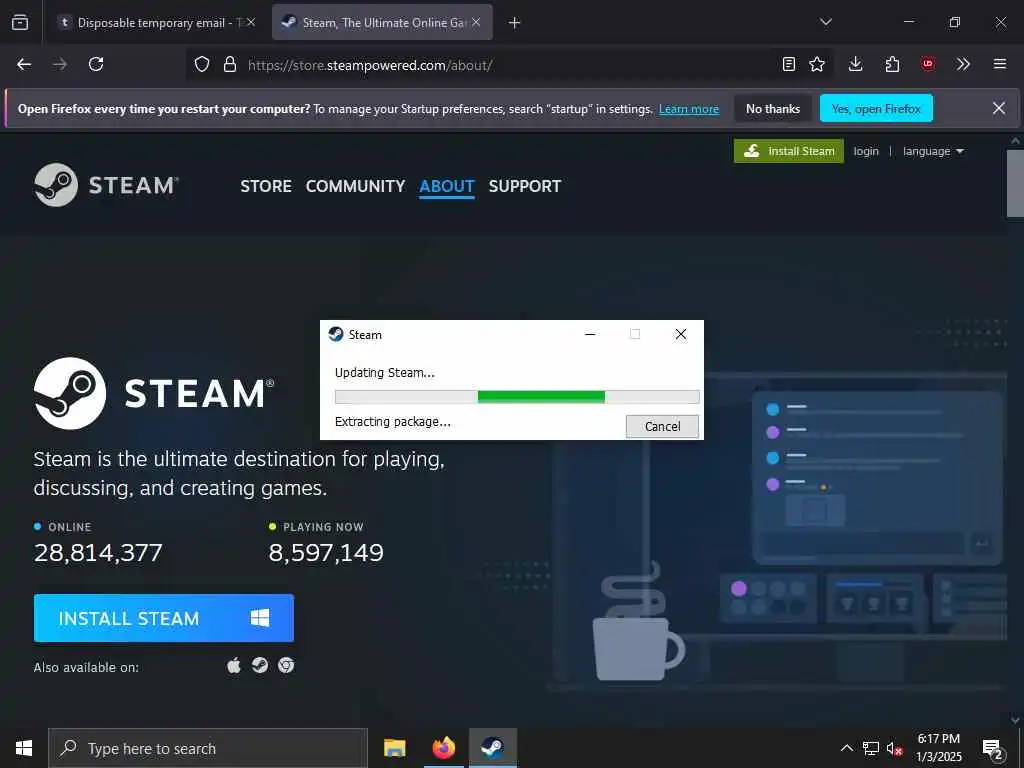
Task: Go back to previous page
Action: 24,64
